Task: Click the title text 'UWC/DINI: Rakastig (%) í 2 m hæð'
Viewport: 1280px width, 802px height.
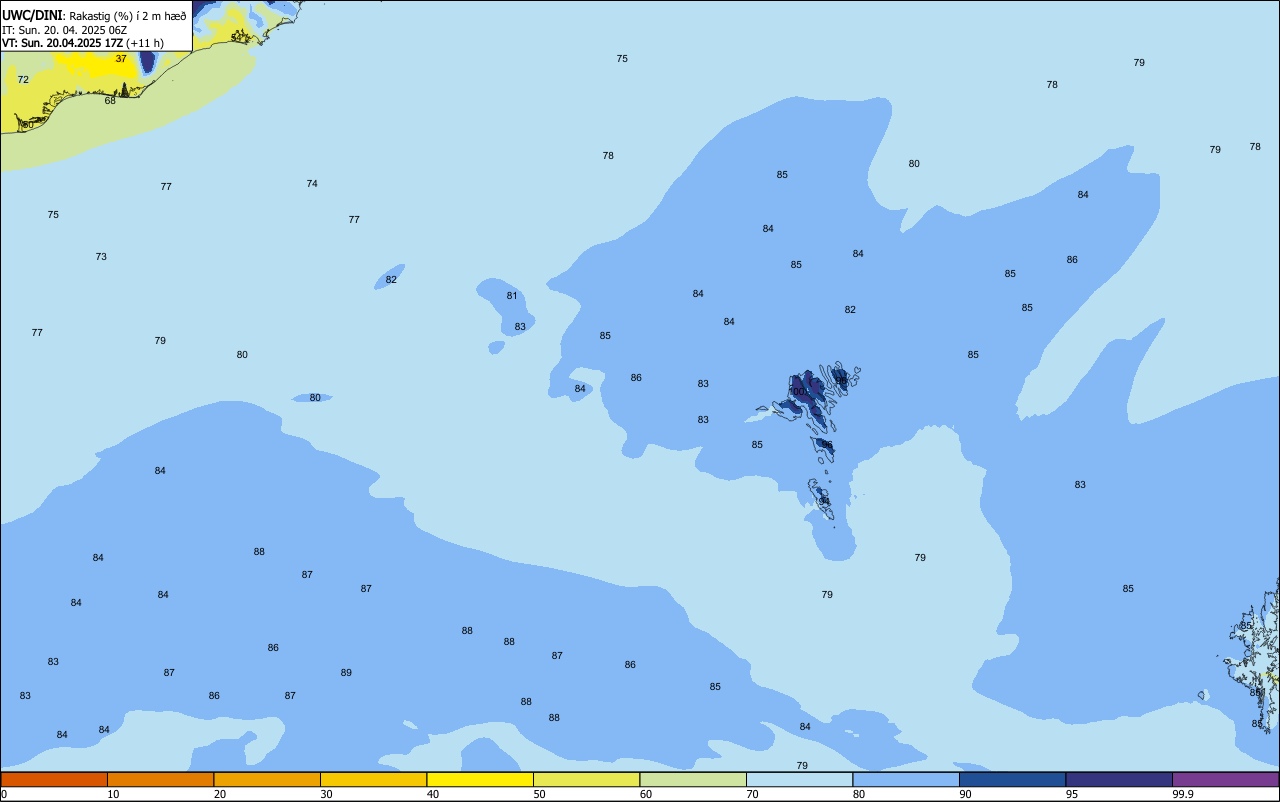Action: 94,15
